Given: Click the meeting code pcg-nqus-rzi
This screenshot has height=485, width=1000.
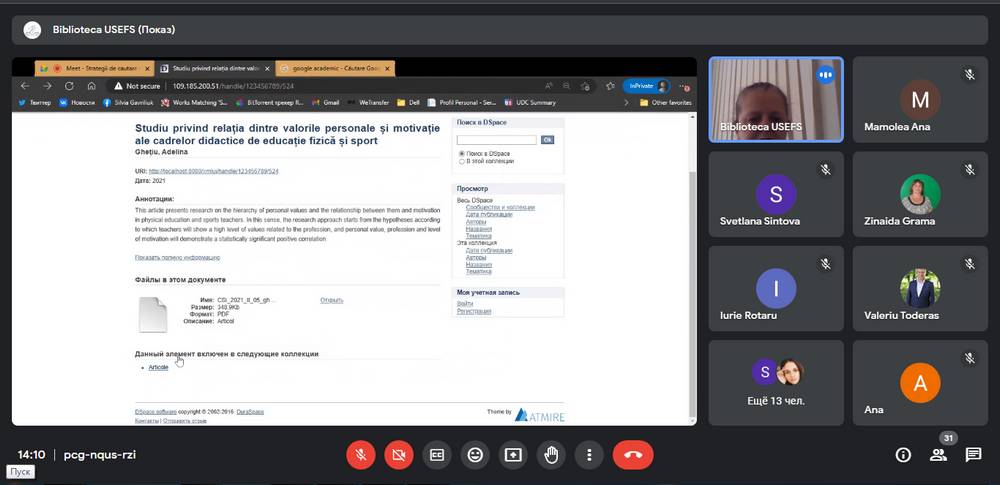Looking at the screenshot, I should [x=99, y=455].
